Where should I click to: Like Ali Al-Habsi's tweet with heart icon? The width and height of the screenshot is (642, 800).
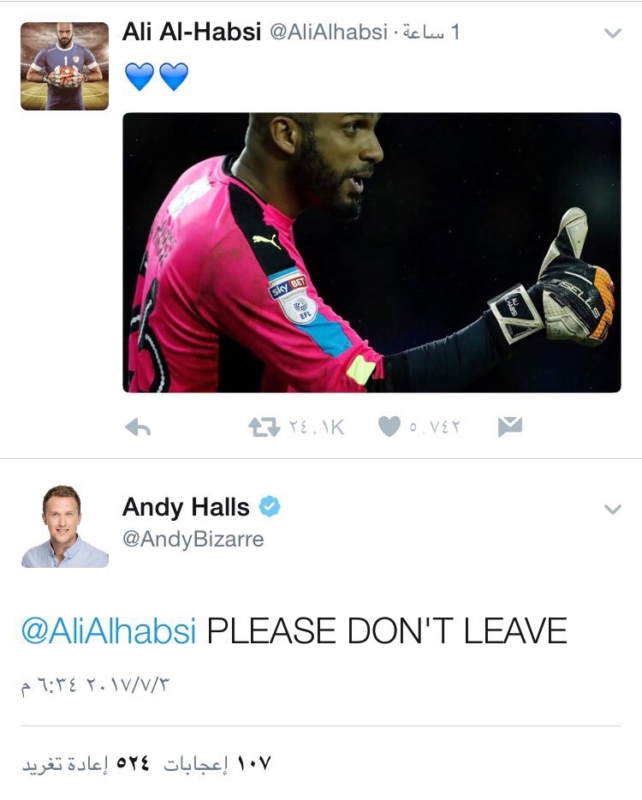pyautogui.click(x=389, y=427)
